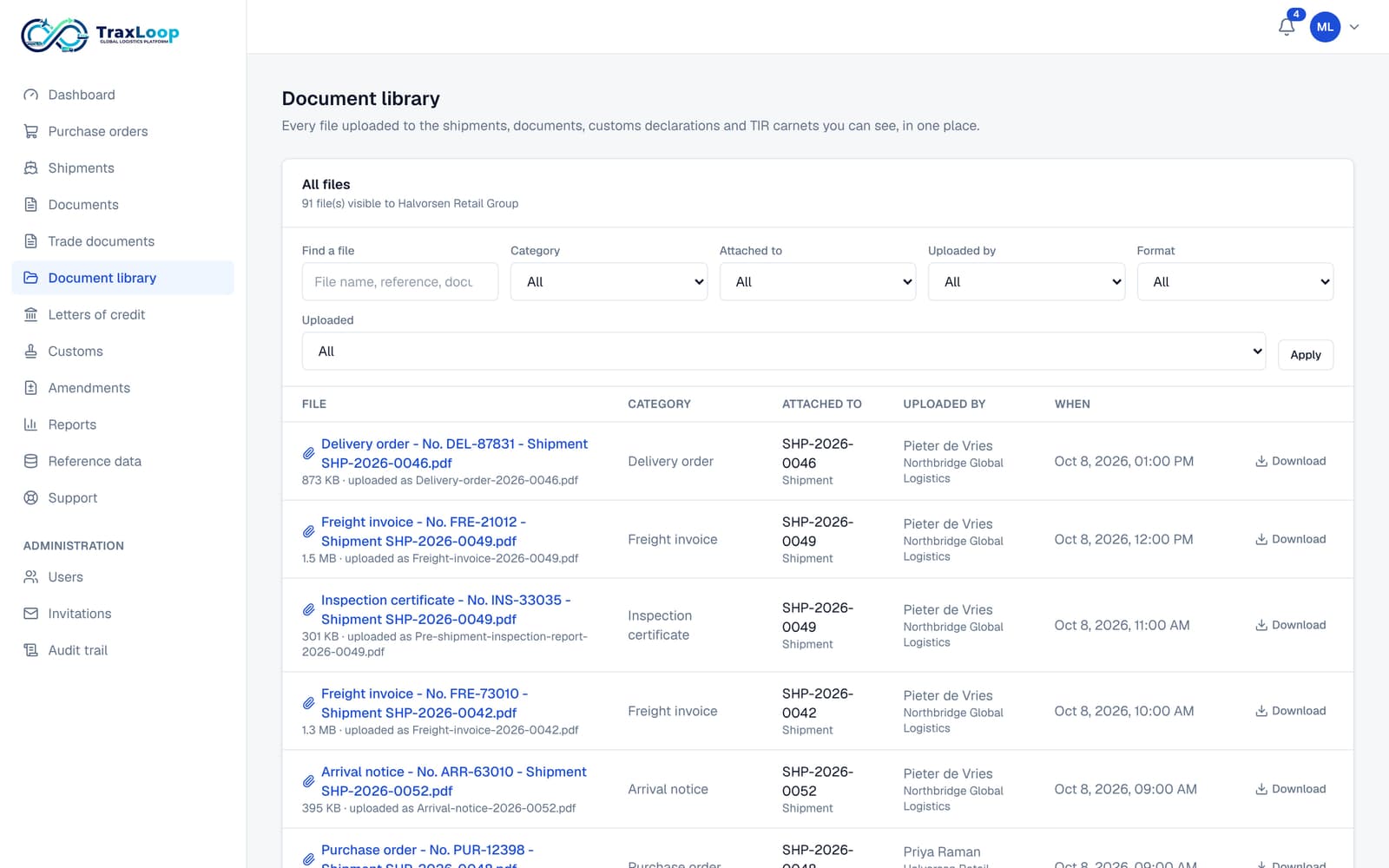Viewport: 1389px width, 868px height.
Task: Open Amendments in the sidebar
Action: point(123,388)
